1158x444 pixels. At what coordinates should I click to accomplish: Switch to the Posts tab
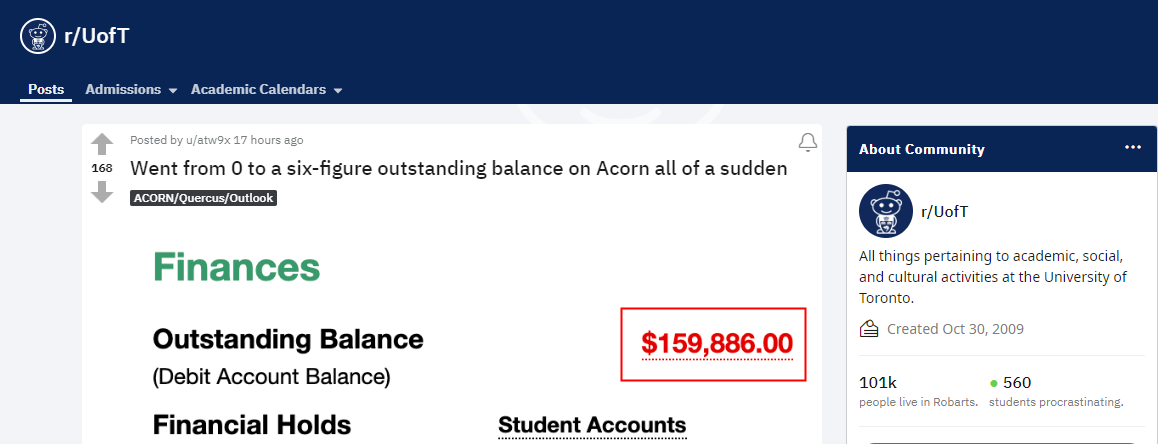tap(46, 89)
